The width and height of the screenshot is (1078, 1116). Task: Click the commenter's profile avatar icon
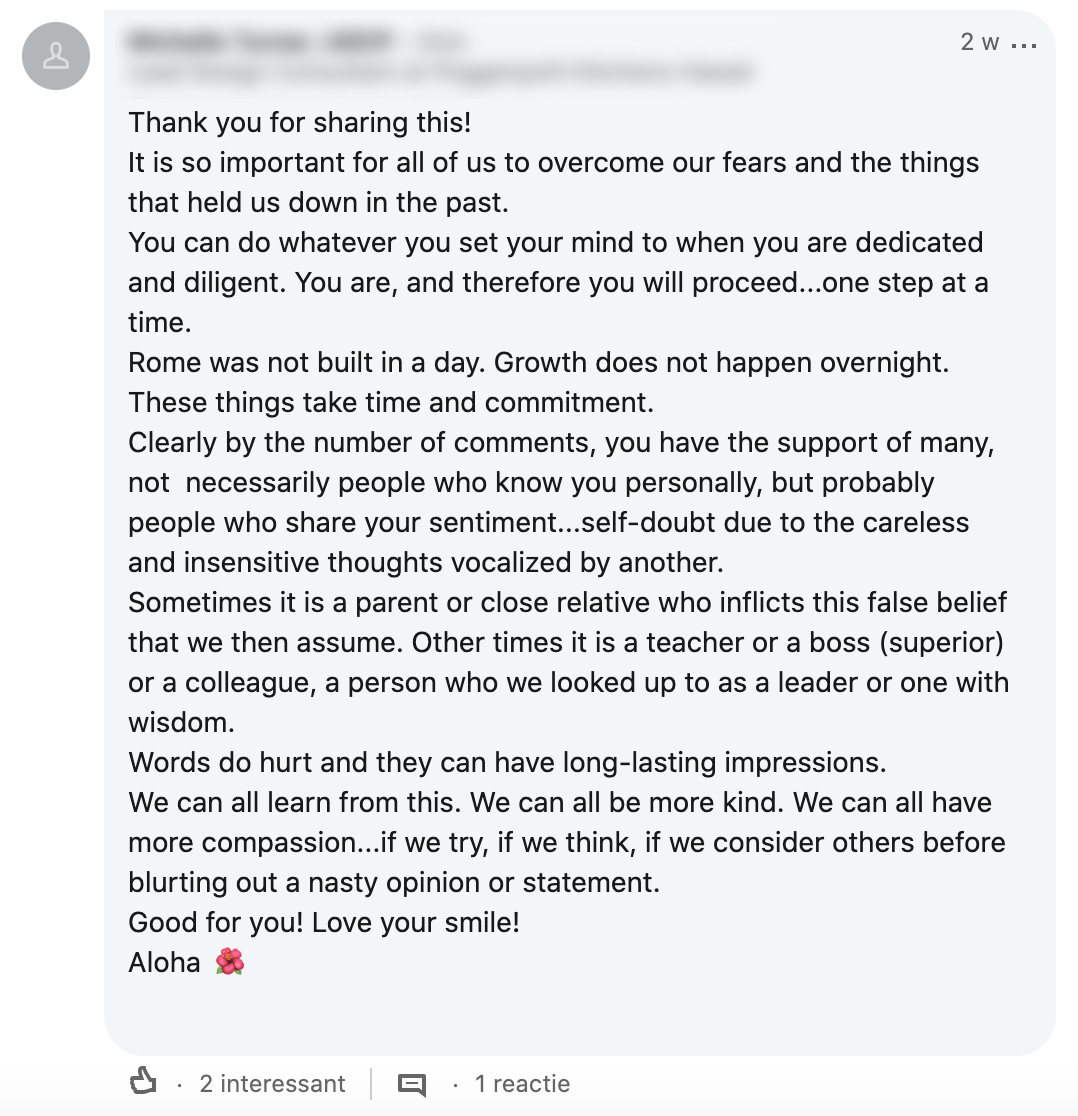coord(56,56)
